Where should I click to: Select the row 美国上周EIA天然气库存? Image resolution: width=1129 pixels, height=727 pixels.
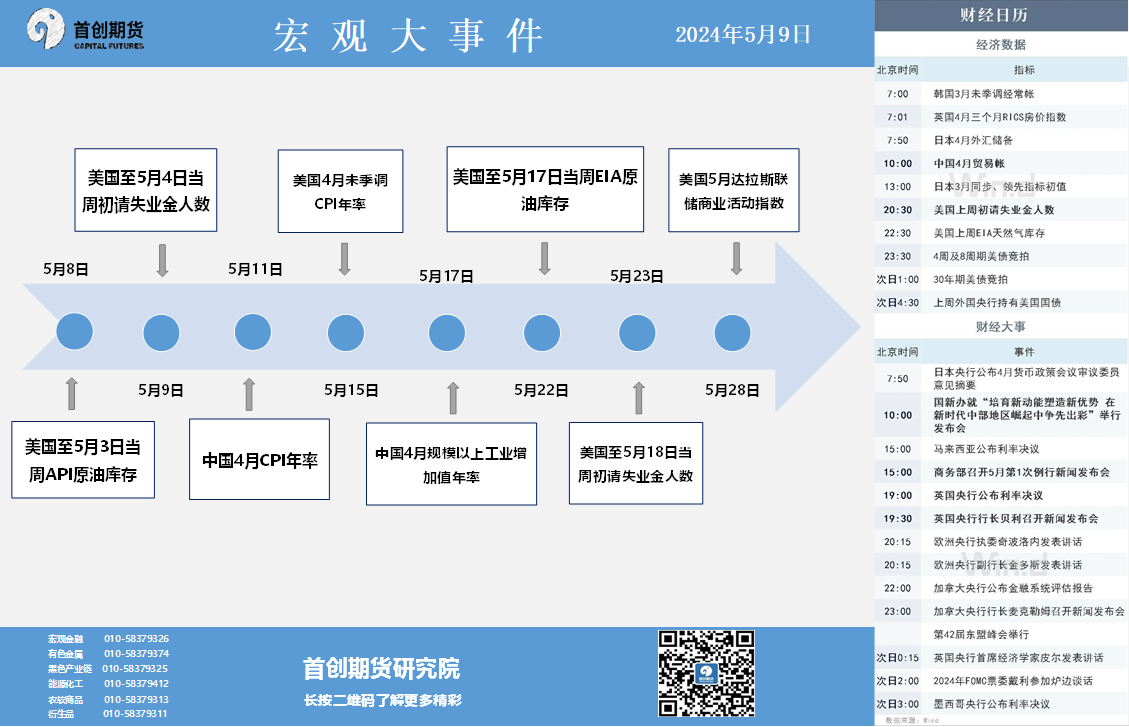1001,232
